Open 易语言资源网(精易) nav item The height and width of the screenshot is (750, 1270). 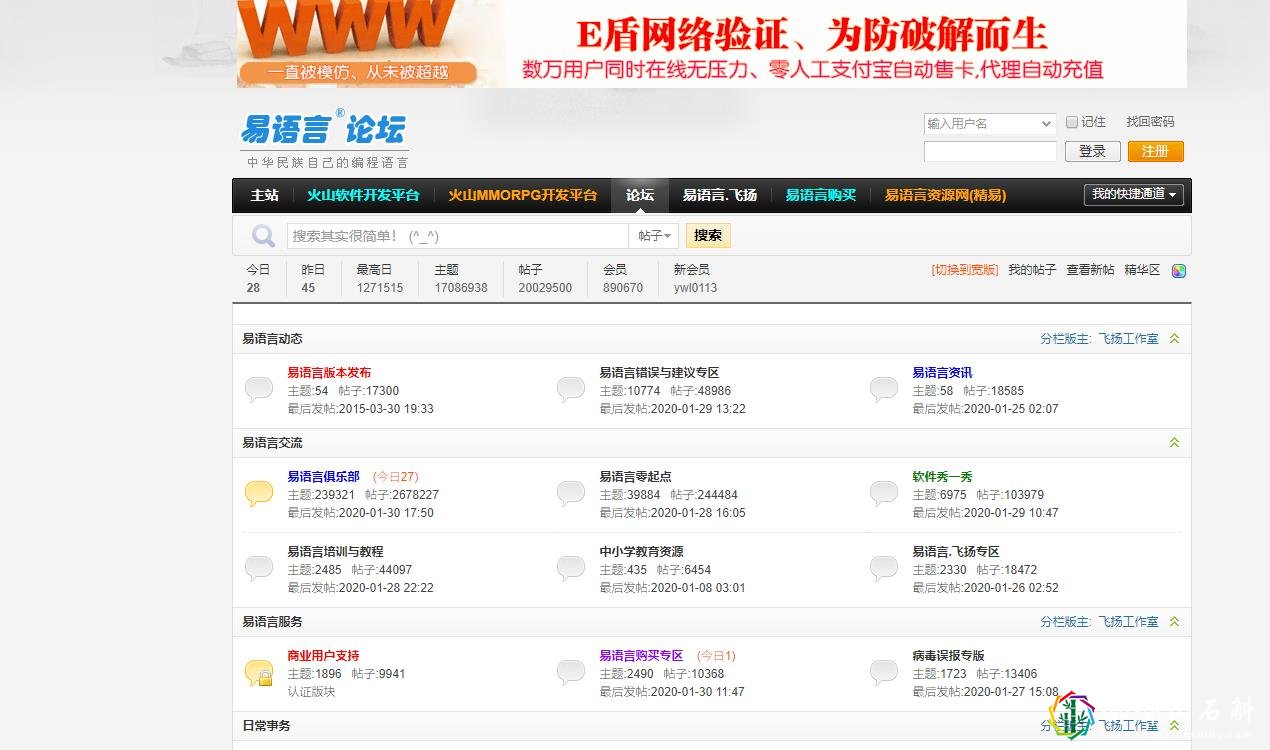[x=945, y=195]
